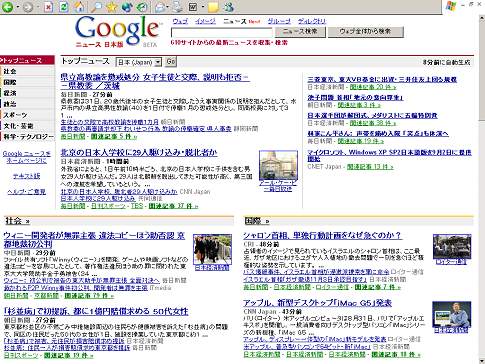The height and width of the screenshot is (364, 485).
Task: Print the page with the printer icon
Action: tap(178, 7)
